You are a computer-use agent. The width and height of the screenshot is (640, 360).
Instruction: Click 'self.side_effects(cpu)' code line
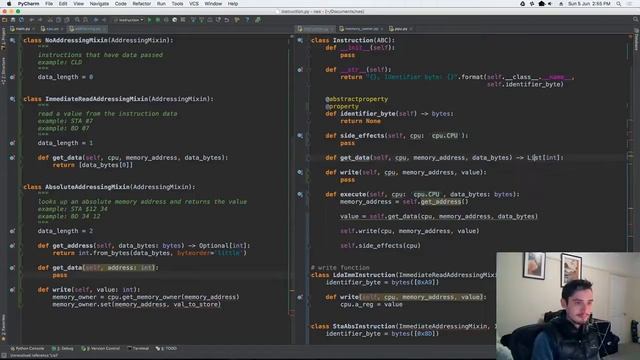380,246
